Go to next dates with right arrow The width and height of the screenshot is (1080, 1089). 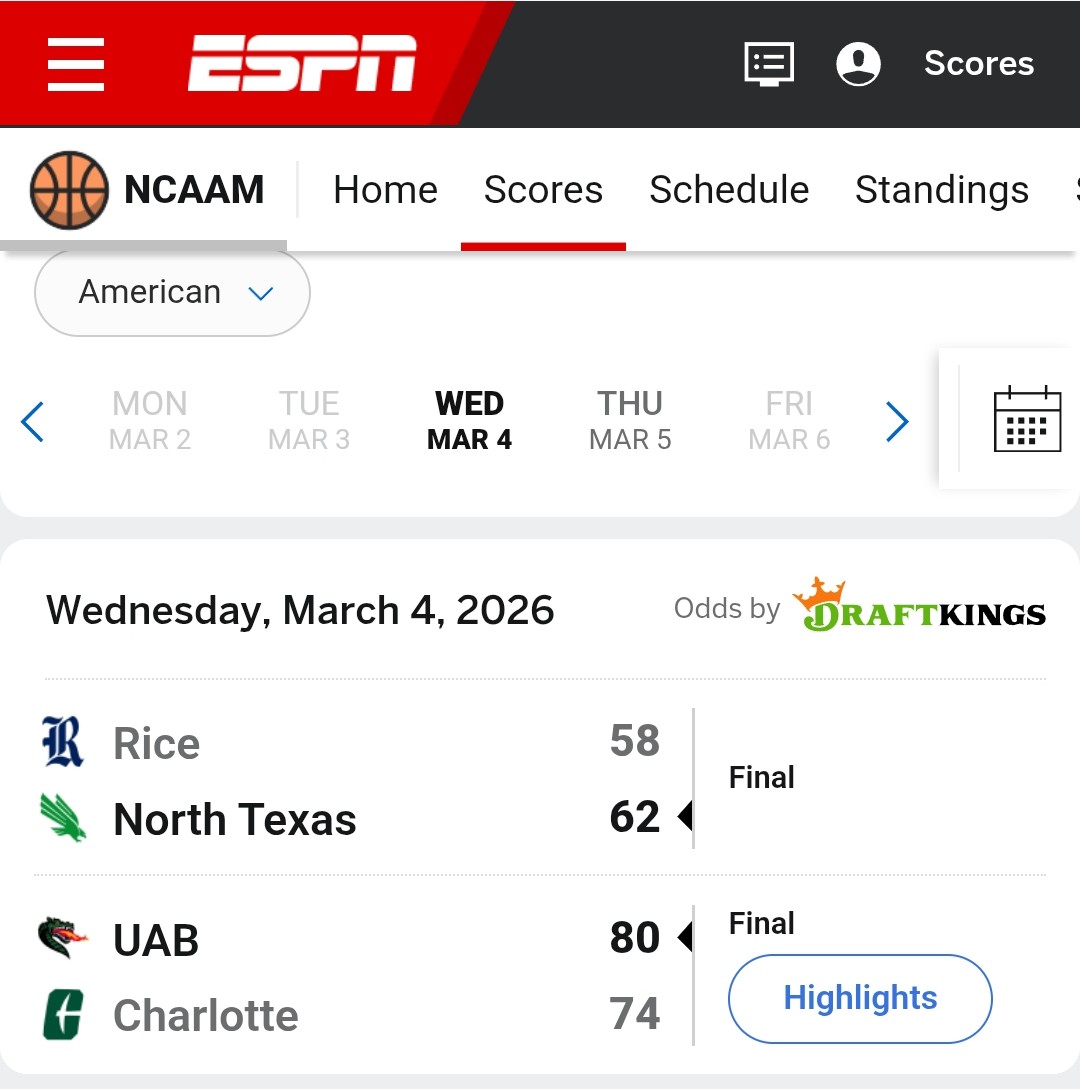[897, 421]
